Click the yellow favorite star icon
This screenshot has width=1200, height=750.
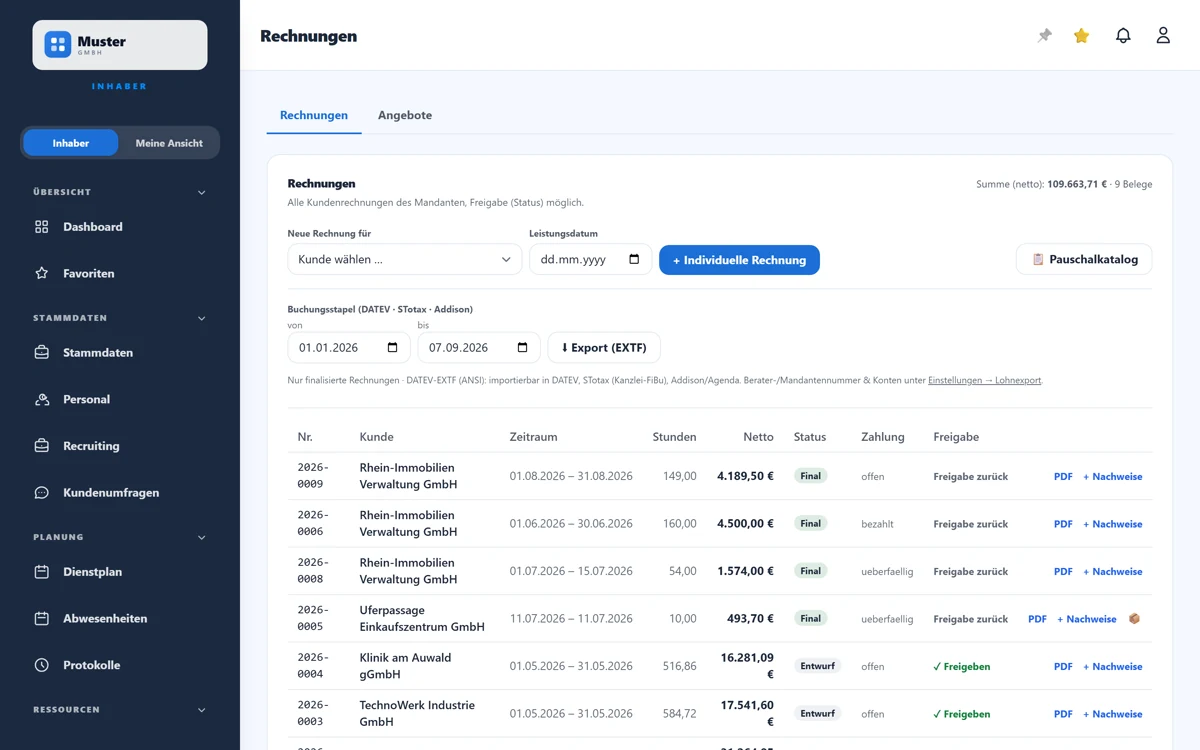click(1081, 36)
